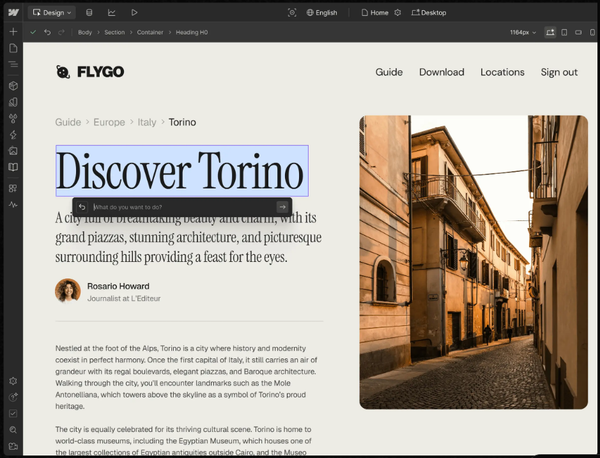Screen dimensions: 600x458
Task: Open page settings gear beside Home
Action: coord(398,13)
